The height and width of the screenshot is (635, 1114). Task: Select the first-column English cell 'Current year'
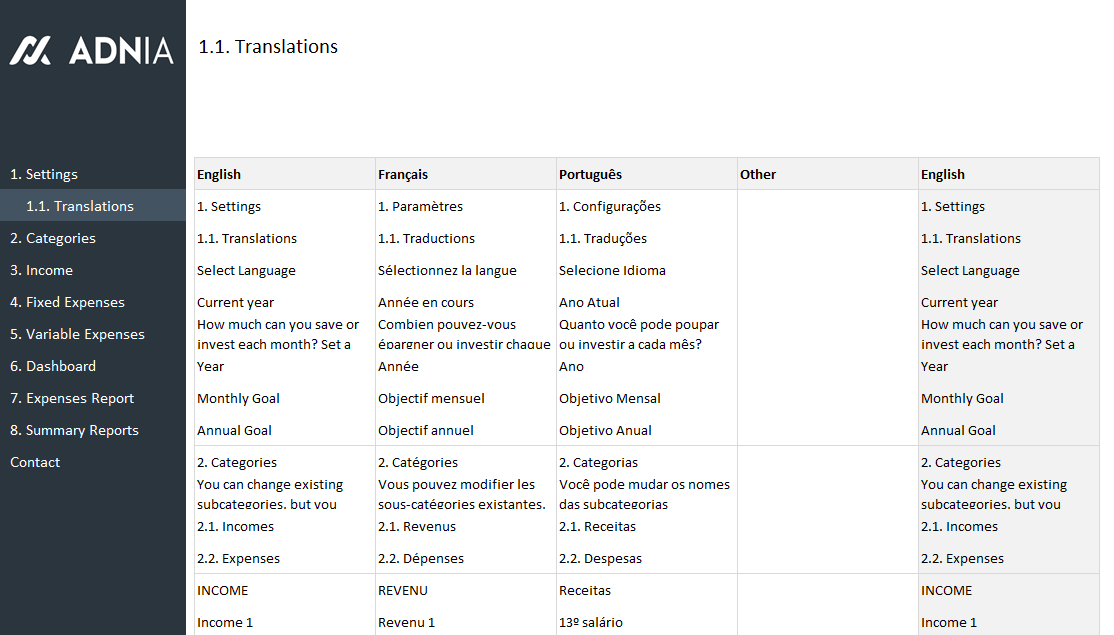pyautogui.click(x=235, y=302)
